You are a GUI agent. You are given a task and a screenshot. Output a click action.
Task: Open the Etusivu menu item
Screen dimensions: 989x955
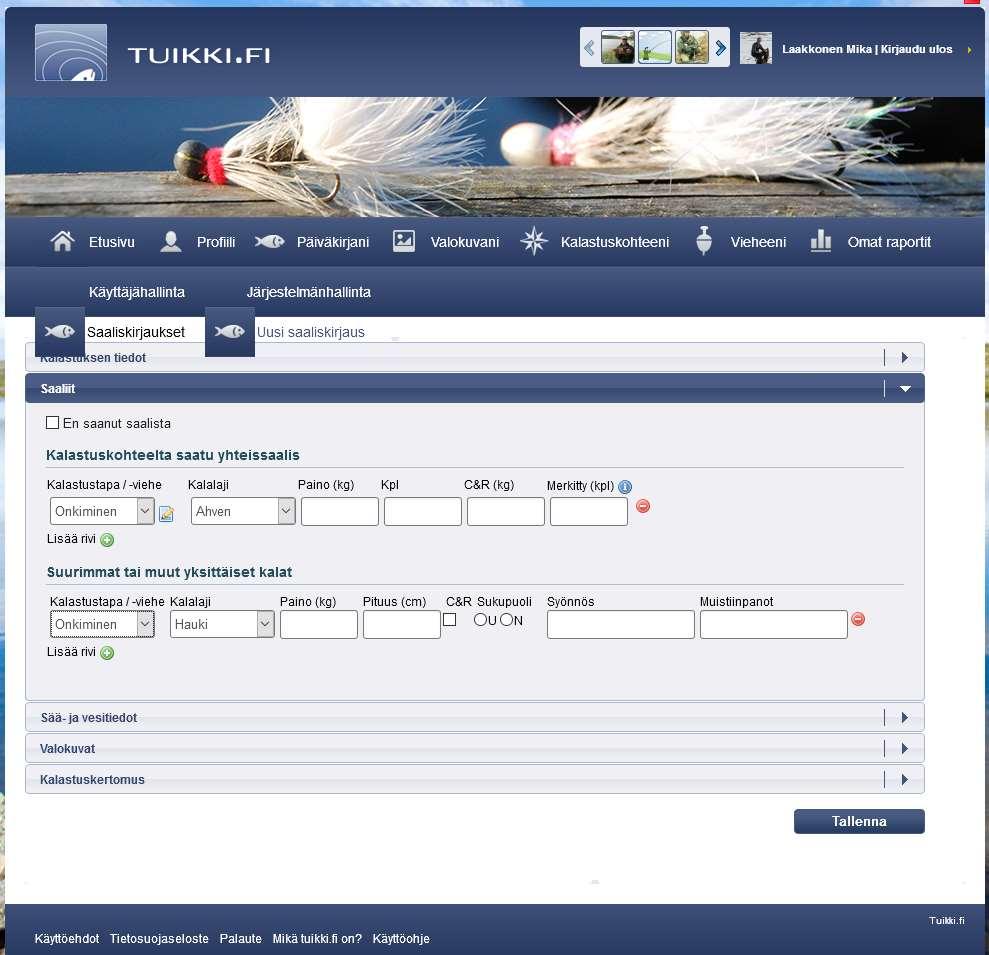[x=112, y=242]
